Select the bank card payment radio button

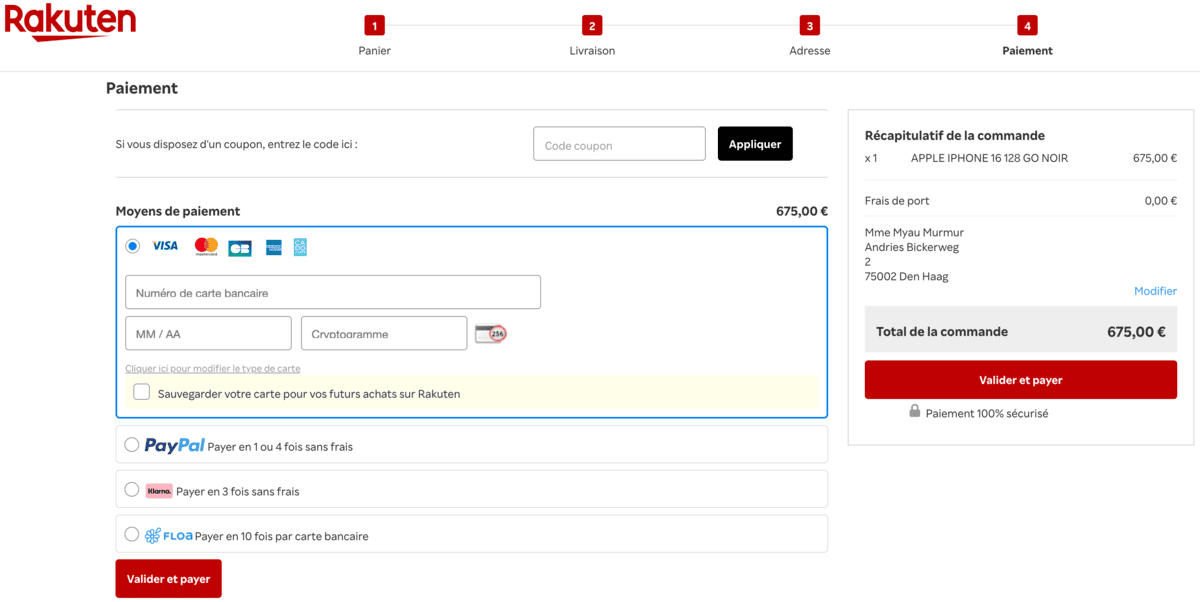point(133,246)
